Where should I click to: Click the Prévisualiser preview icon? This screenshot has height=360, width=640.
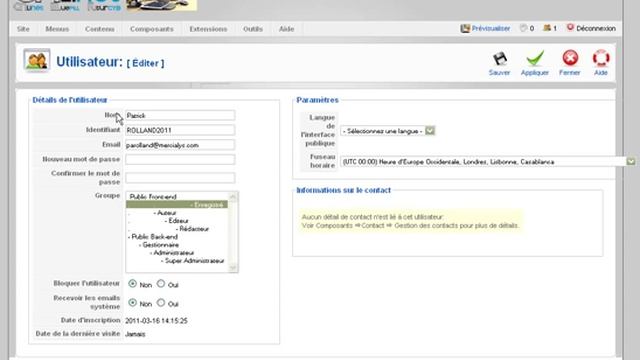click(465, 29)
